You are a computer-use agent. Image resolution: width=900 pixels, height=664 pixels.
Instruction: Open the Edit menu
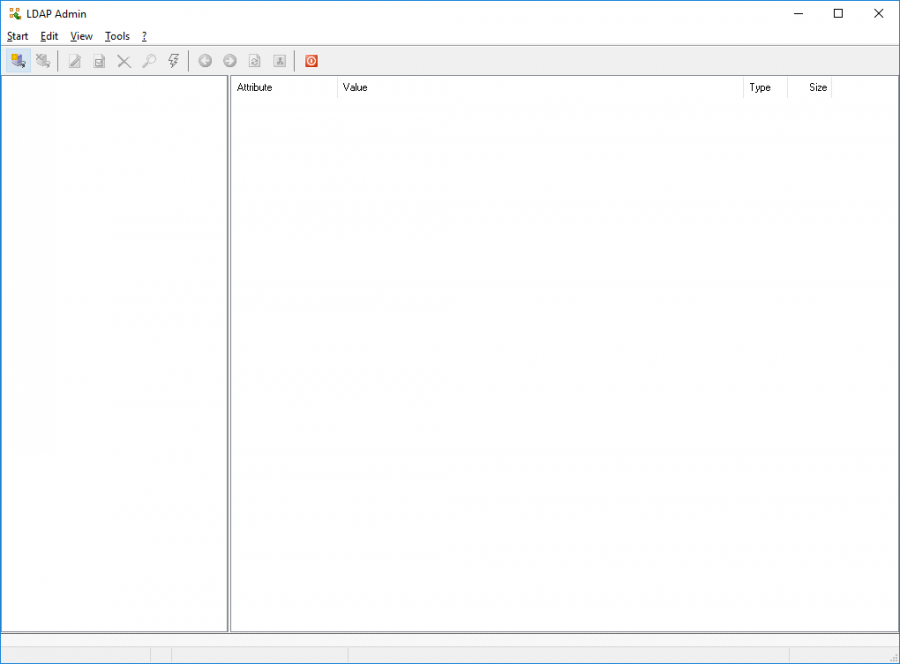[49, 36]
